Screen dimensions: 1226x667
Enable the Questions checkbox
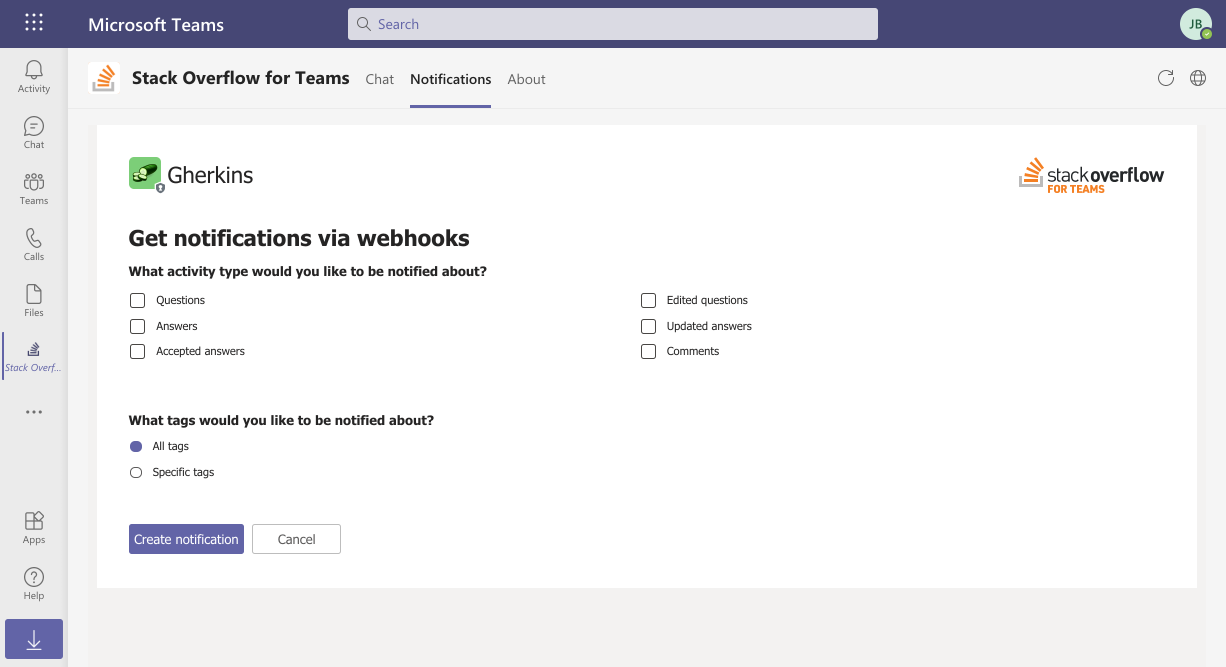pos(138,300)
